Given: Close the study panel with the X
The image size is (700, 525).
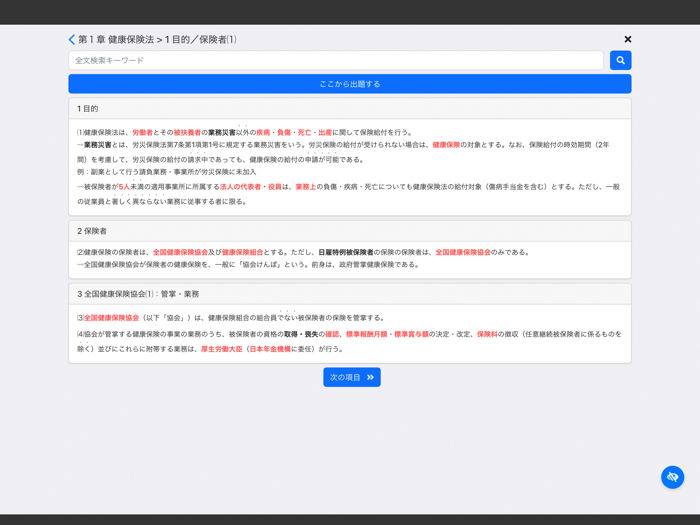Looking at the screenshot, I should [x=628, y=39].
